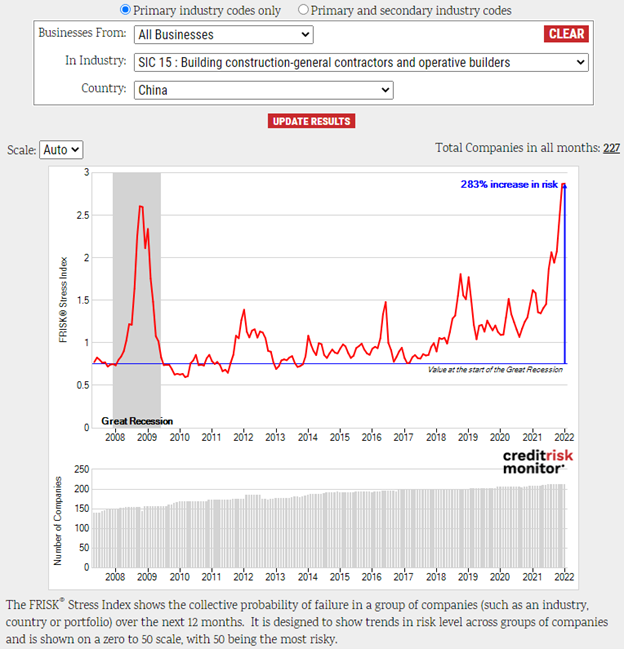Viewport: 624px width, 649px height.
Task: Click the creditrisk monitor logo
Action: [x=538, y=462]
